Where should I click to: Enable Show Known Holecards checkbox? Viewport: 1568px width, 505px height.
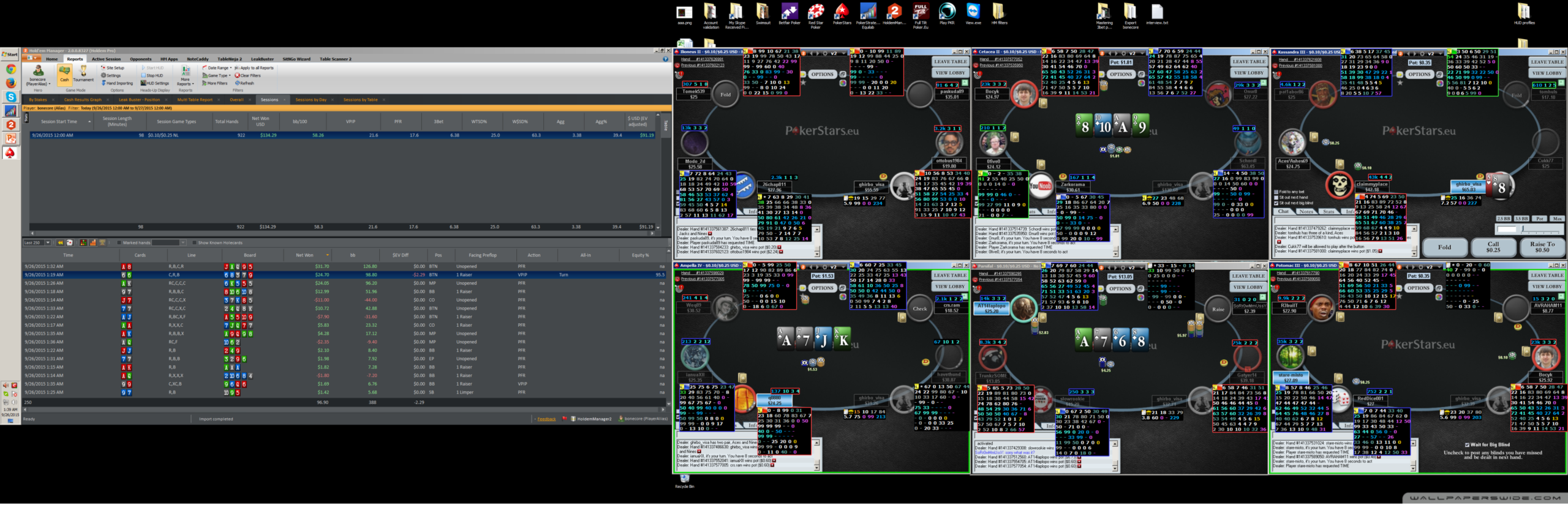tap(195, 243)
